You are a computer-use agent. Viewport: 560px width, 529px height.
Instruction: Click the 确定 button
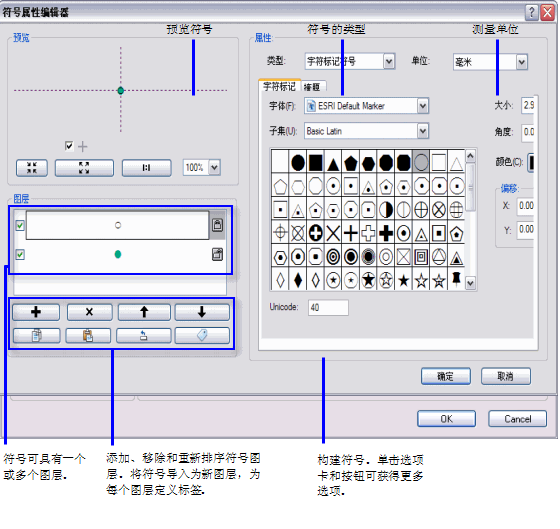click(x=446, y=376)
